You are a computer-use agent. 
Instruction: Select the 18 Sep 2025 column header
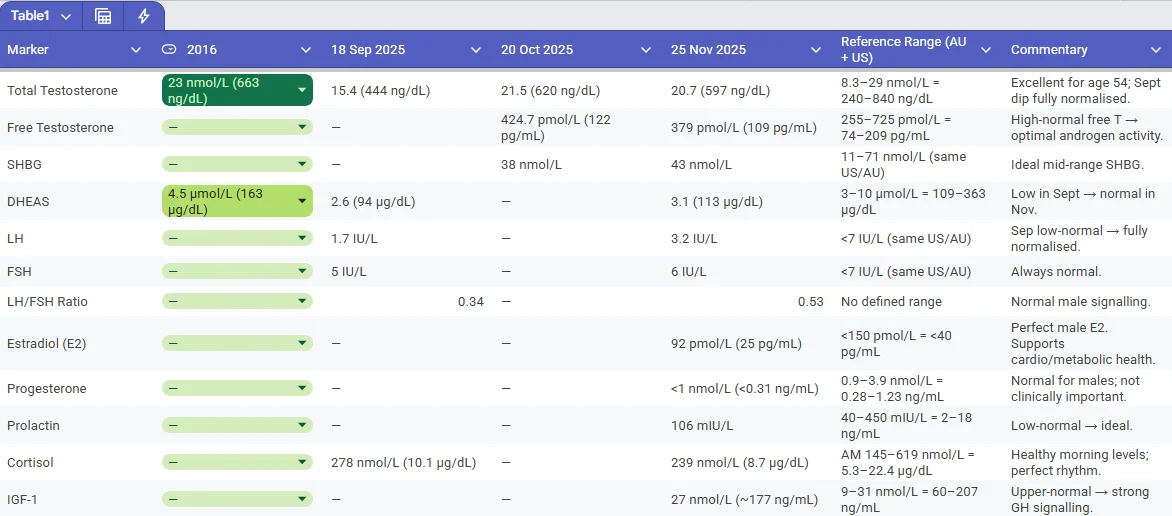tap(368, 50)
